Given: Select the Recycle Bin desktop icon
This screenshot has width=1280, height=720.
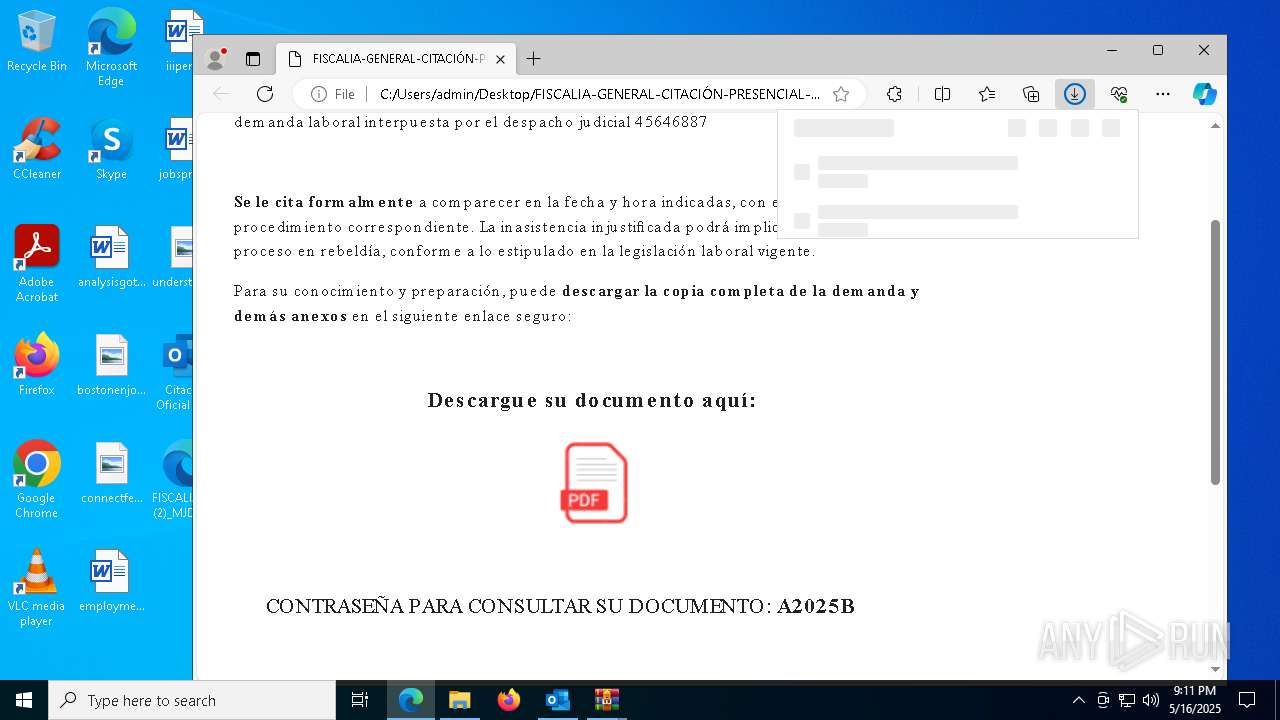Looking at the screenshot, I should pos(37,41).
